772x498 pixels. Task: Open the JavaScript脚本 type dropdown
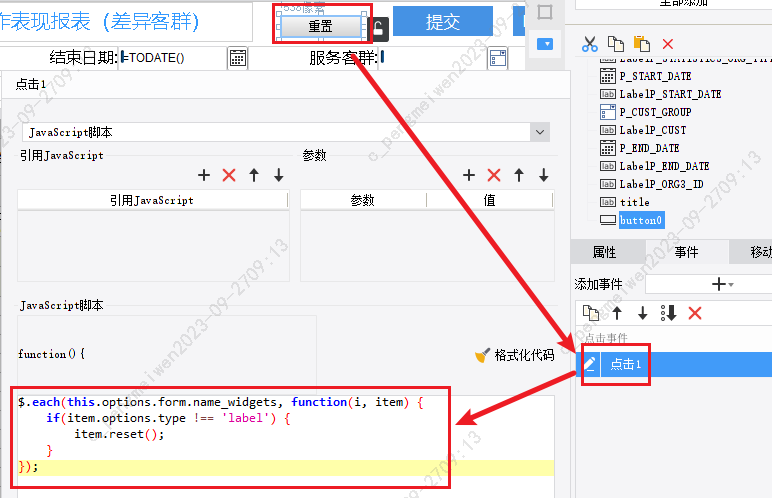coord(540,132)
